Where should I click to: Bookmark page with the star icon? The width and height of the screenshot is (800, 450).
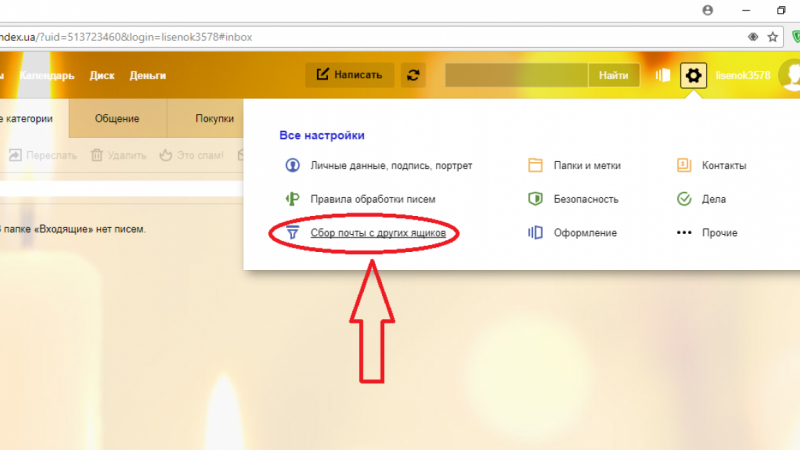772,37
